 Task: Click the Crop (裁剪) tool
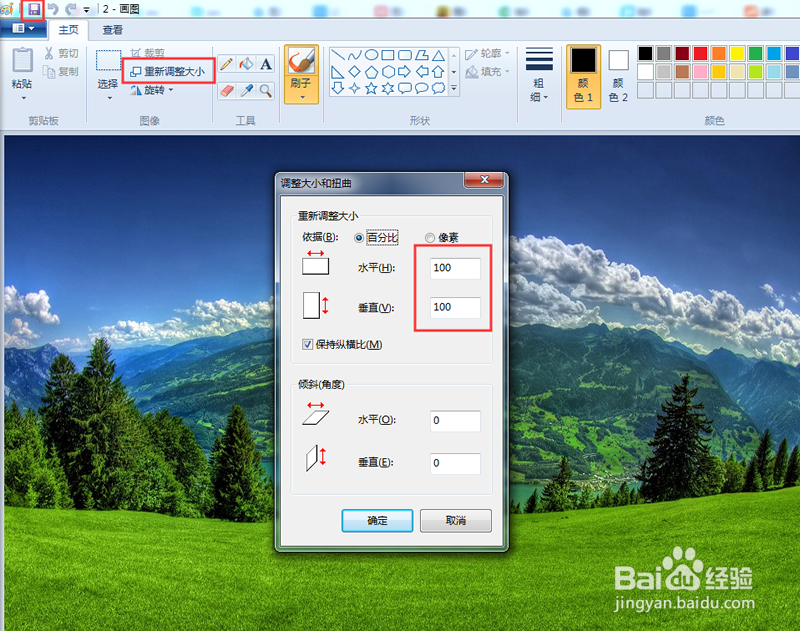click(147, 53)
